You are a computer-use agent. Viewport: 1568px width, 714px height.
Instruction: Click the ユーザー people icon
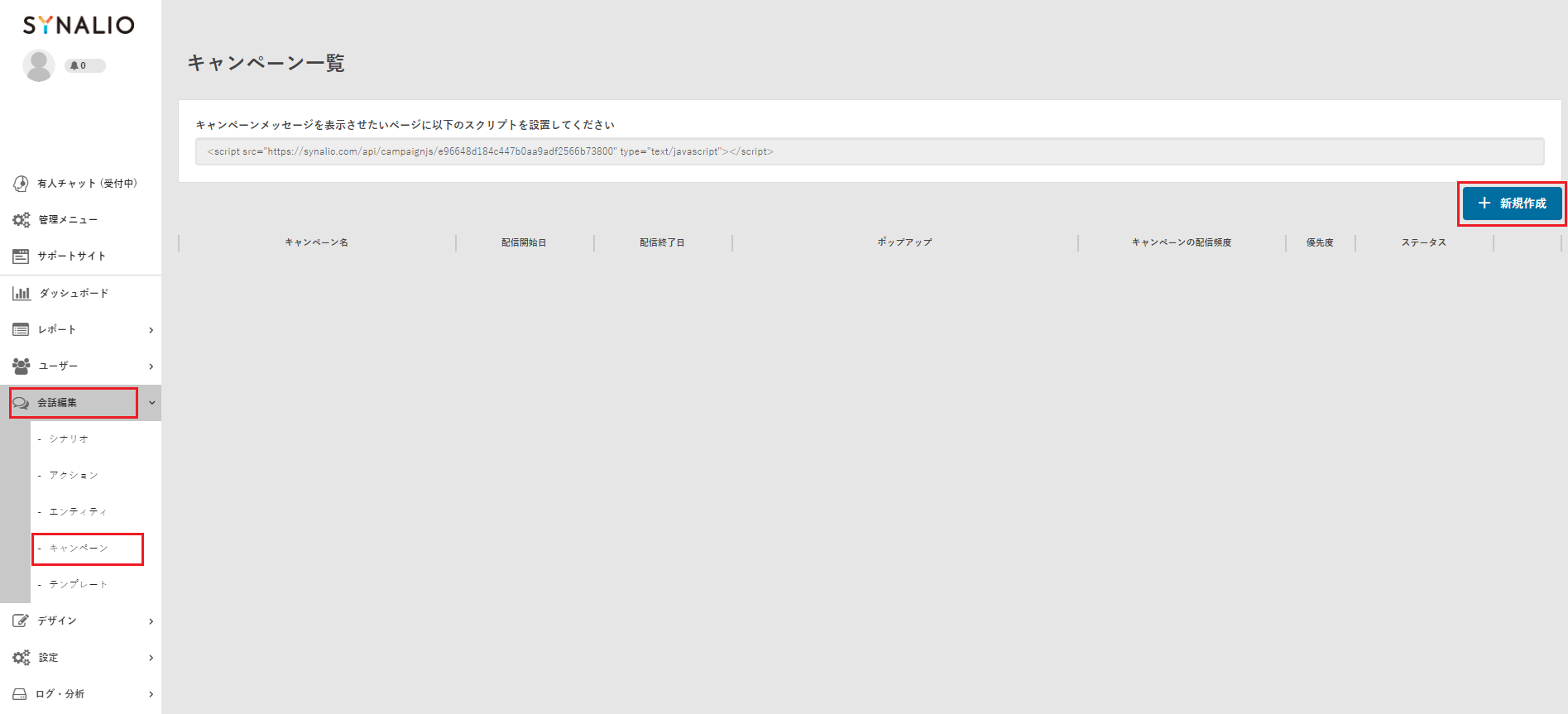[x=22, y=366]
